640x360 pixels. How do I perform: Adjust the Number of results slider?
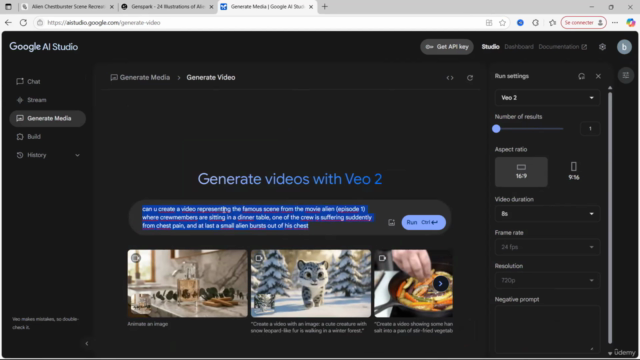(529, 129)
